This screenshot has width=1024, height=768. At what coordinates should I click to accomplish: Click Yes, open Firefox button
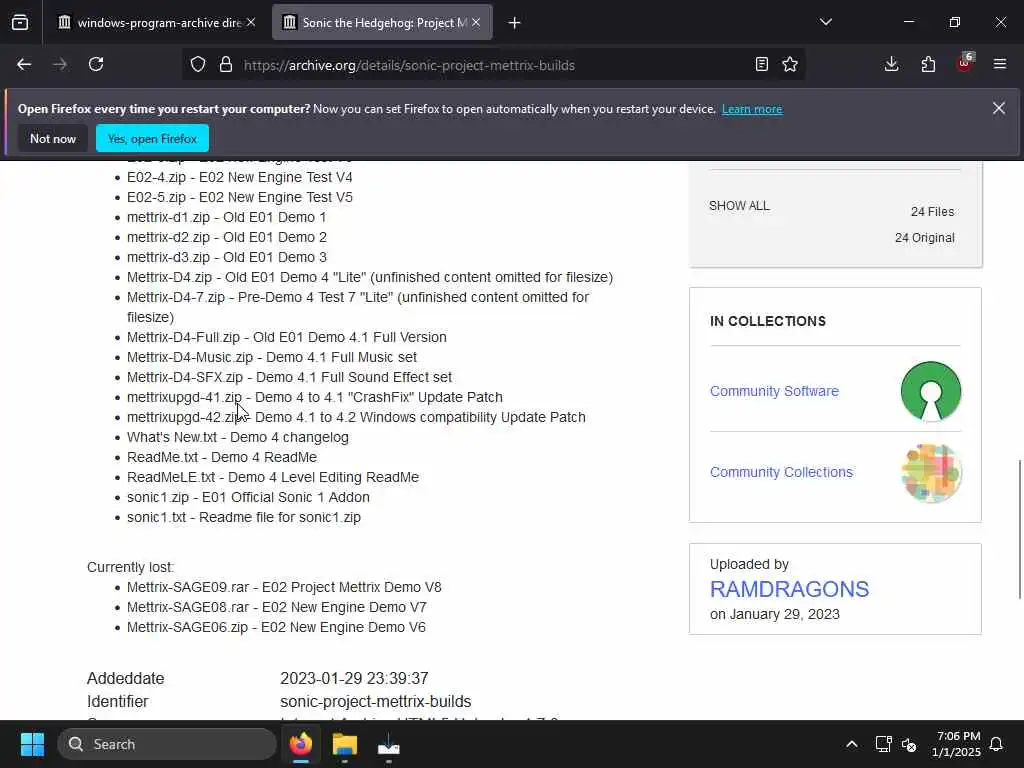[152, 138]
